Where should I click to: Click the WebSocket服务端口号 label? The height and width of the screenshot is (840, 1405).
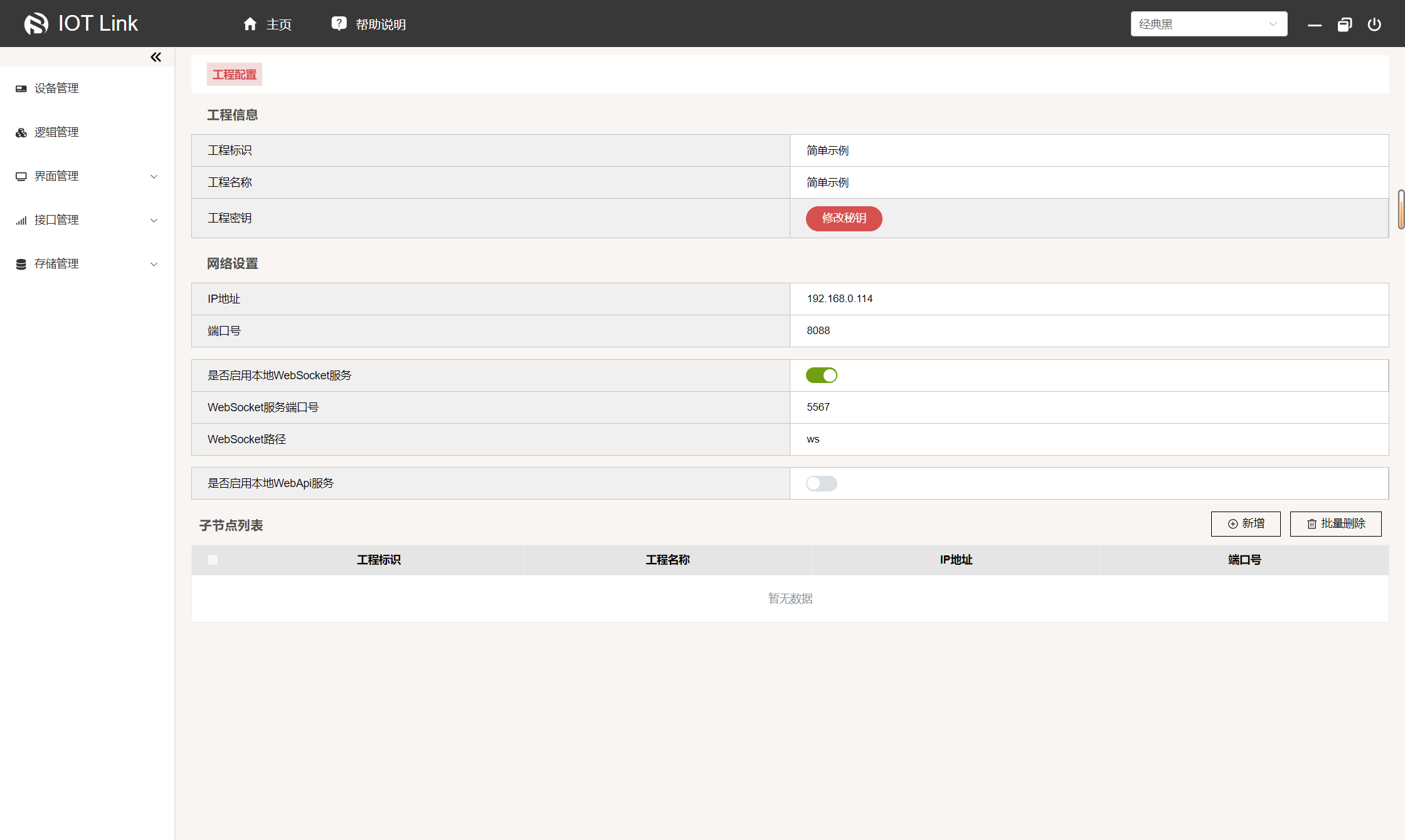[x=263, y=407]
